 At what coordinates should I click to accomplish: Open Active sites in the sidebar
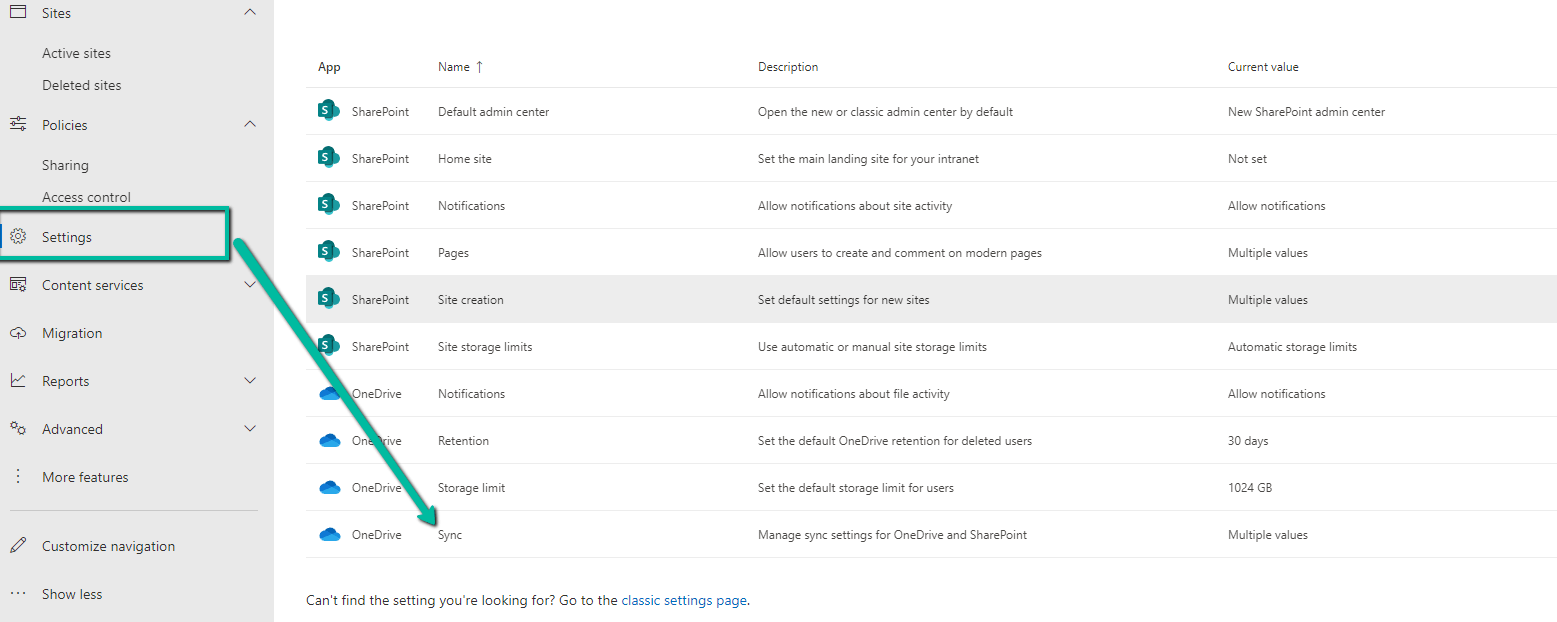pos(76,53)
